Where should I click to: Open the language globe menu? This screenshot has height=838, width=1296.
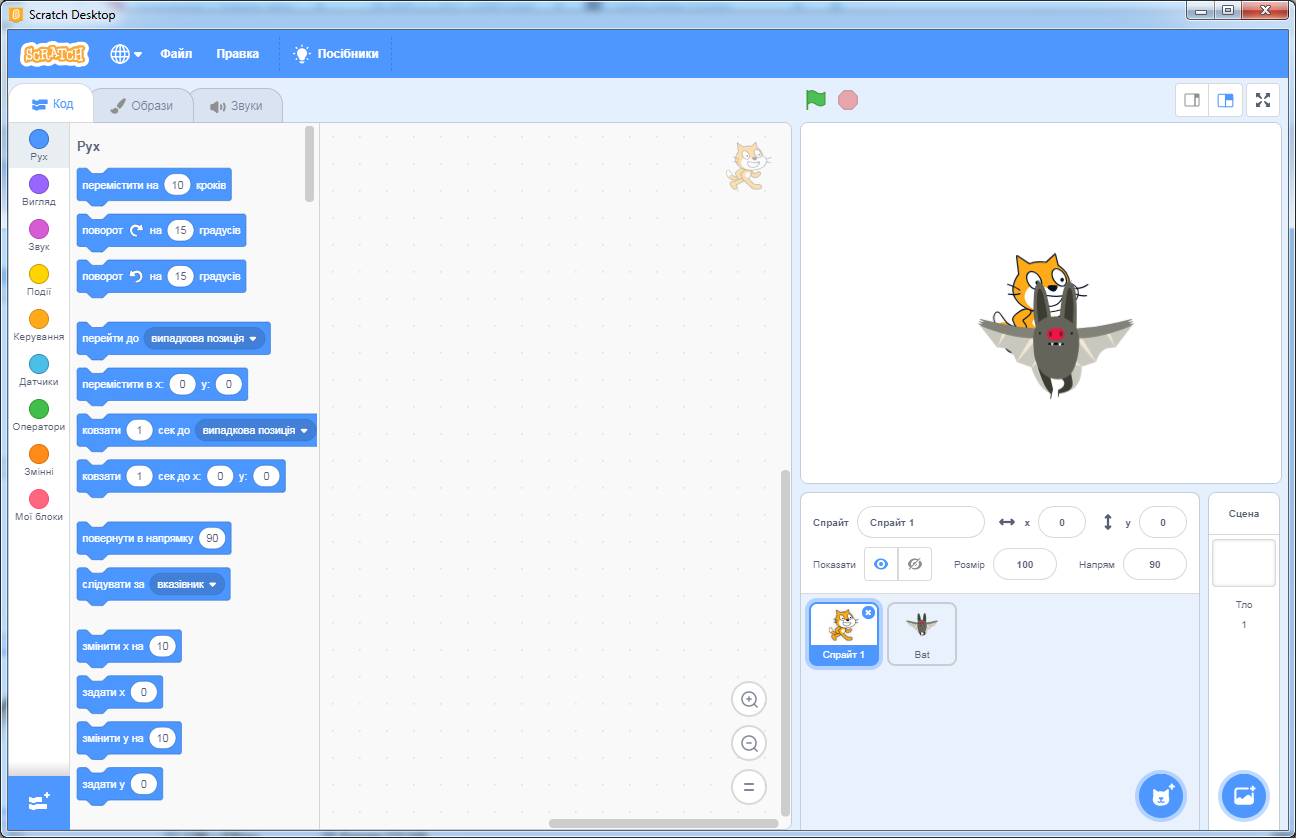(x=126, y=54)
